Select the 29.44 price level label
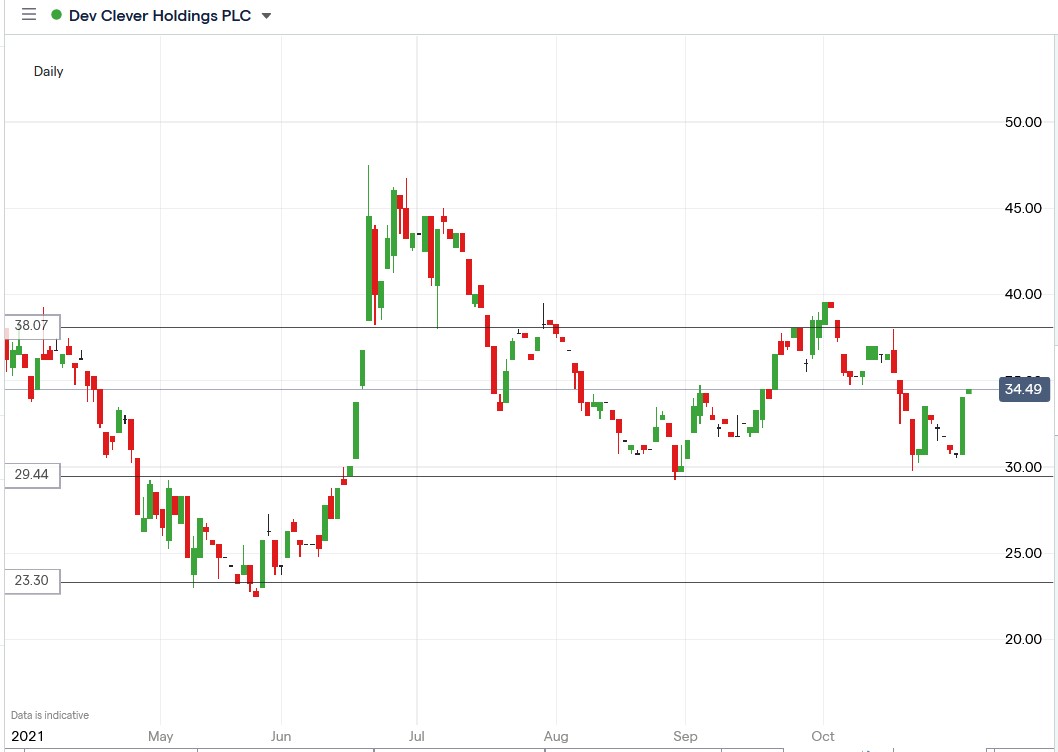The image size is (1058, 752). click(31, 475)
